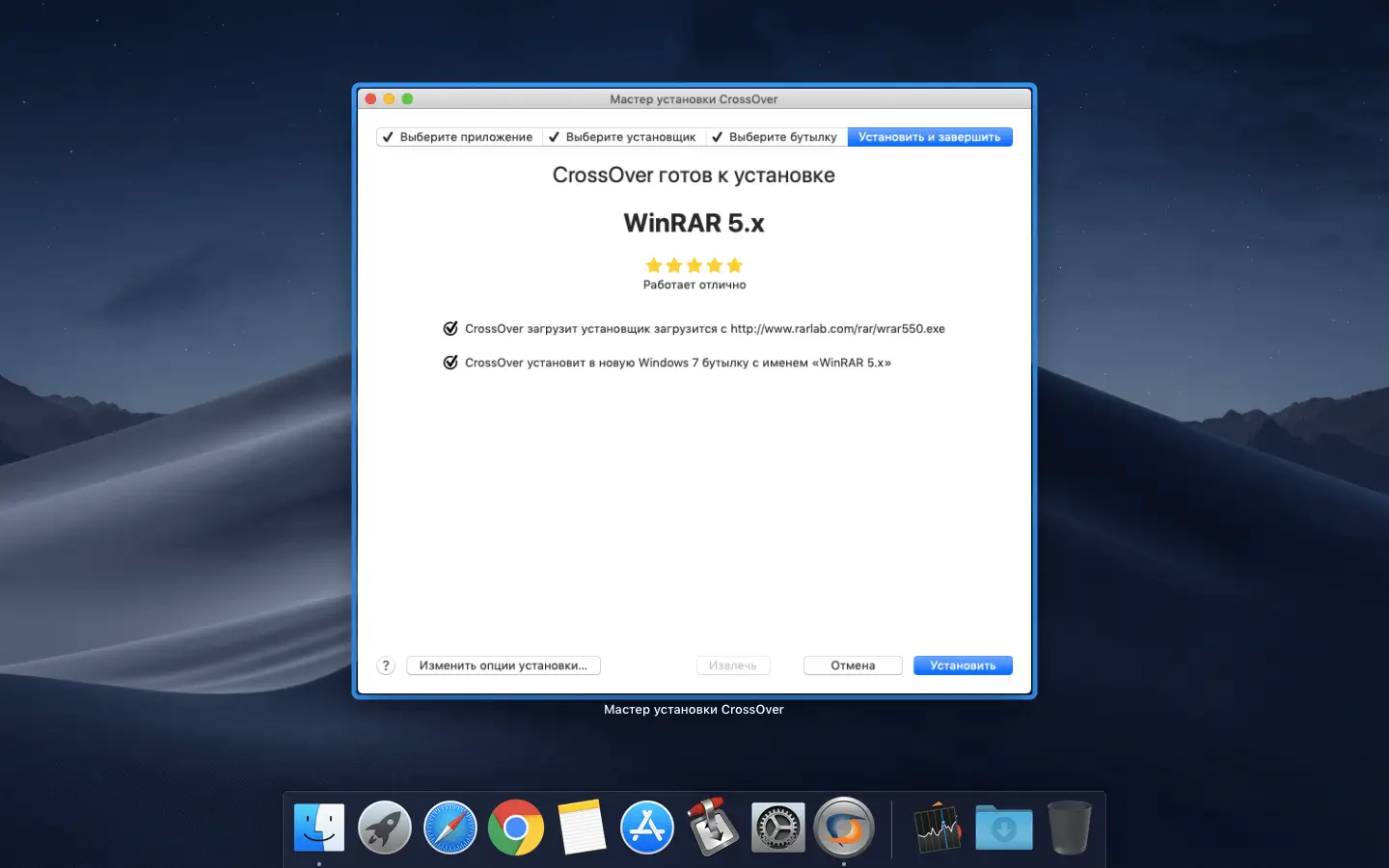Open CrossOver from the Dock
Image resolution: width=1389 pixels, height=868 pixels.
click(x=844, y=827)
